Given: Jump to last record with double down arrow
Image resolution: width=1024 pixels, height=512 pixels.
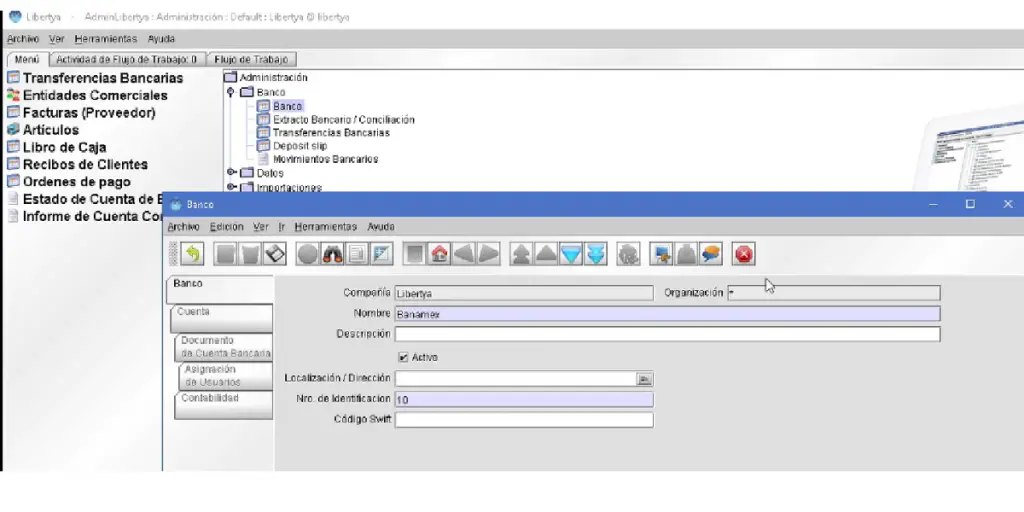Looking at the screenshot, I should tap(596, 255).
